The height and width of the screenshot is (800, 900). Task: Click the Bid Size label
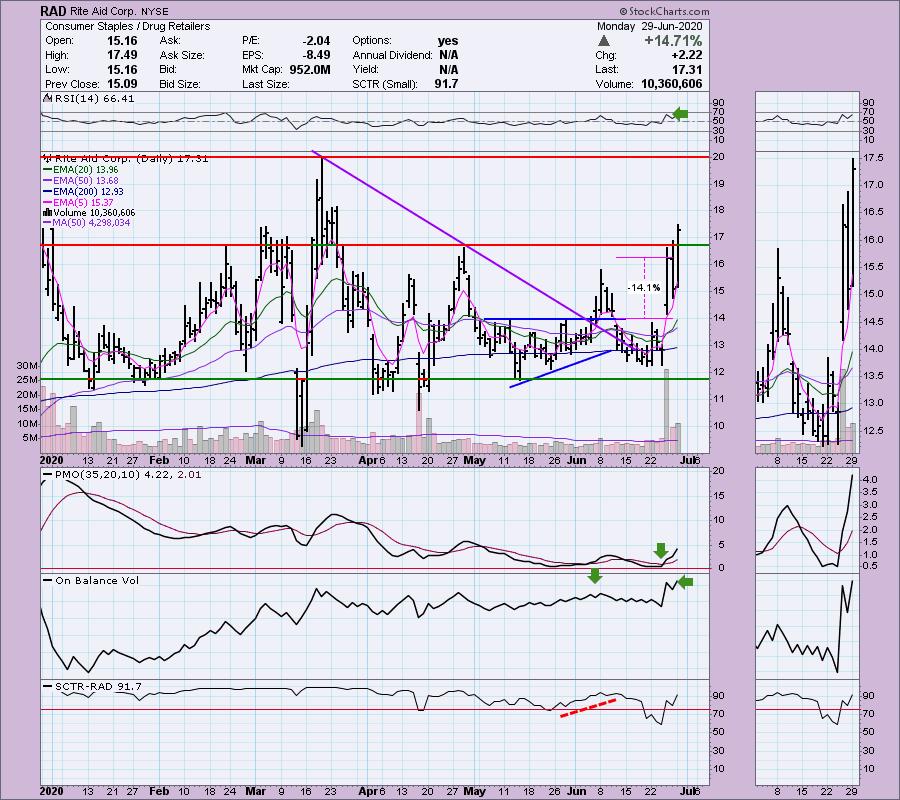(x=180, y=84)
